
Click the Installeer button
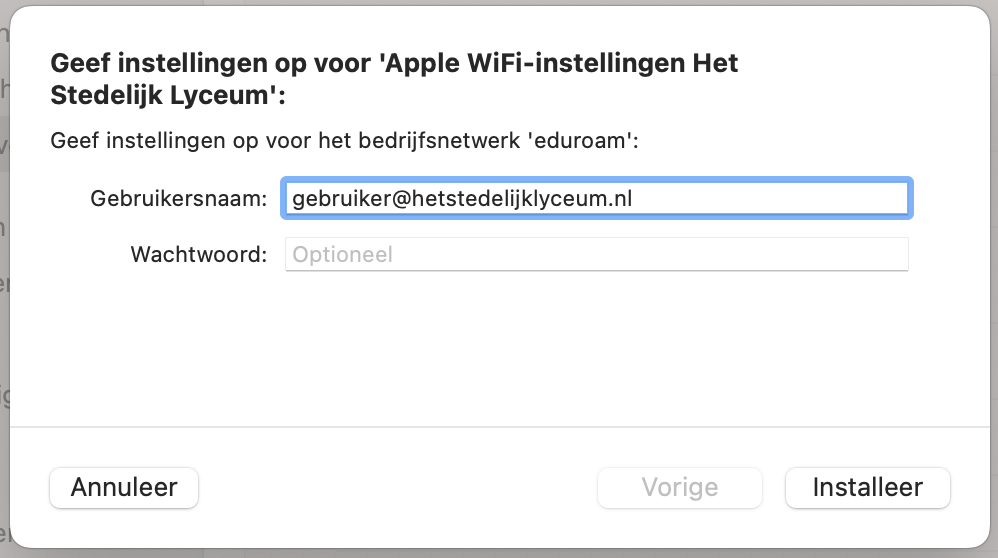tap(867, 488)
